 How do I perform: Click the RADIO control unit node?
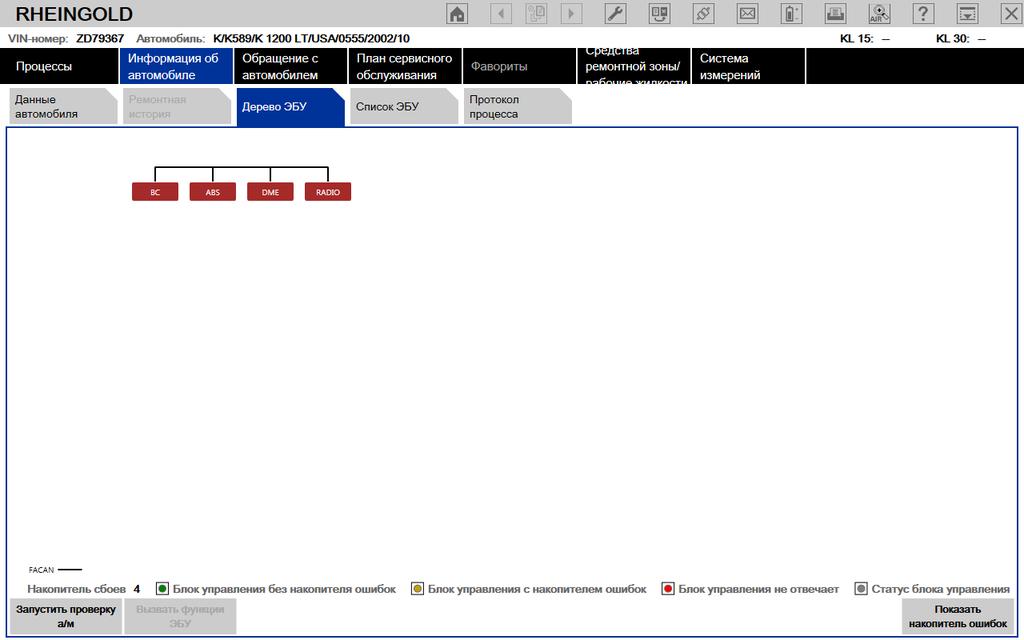[x=328, y=192]
